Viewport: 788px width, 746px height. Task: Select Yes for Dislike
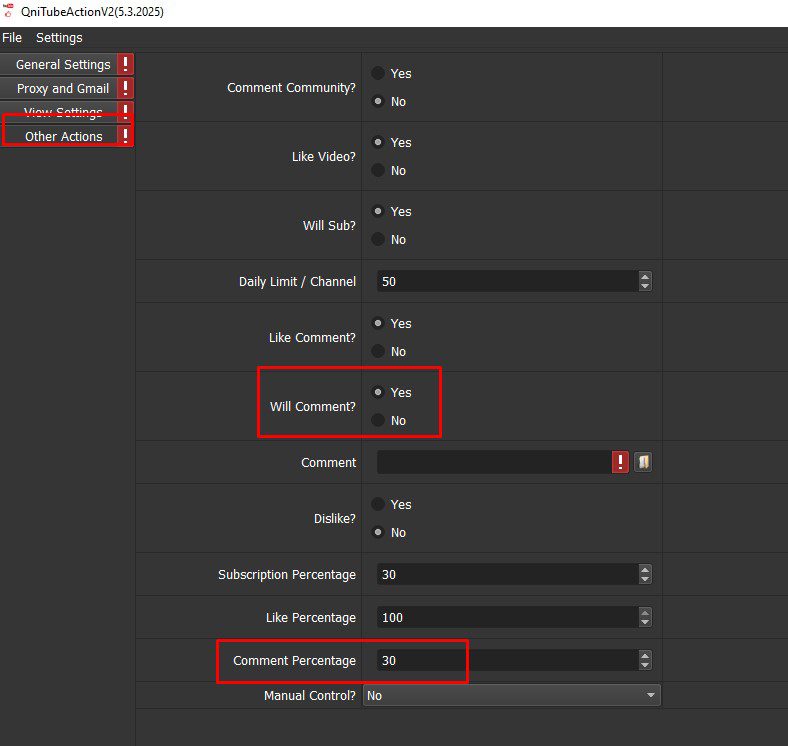[x=391, y=504]
